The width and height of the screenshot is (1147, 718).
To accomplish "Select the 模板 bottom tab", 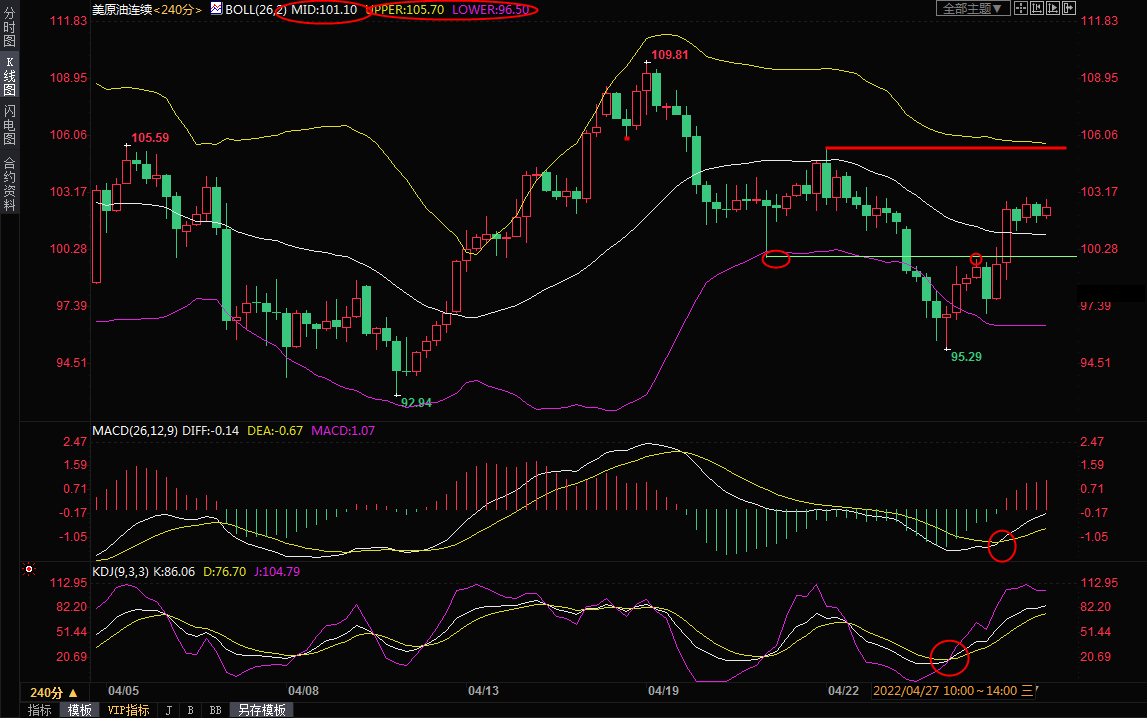I will [79, 710].
